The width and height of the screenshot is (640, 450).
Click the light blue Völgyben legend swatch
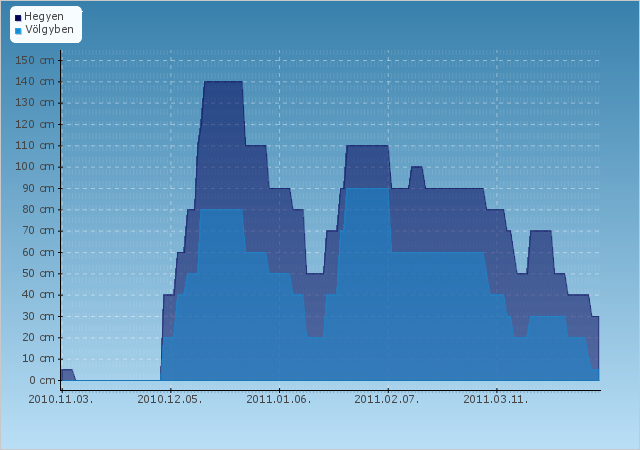[x=18, y=31]
